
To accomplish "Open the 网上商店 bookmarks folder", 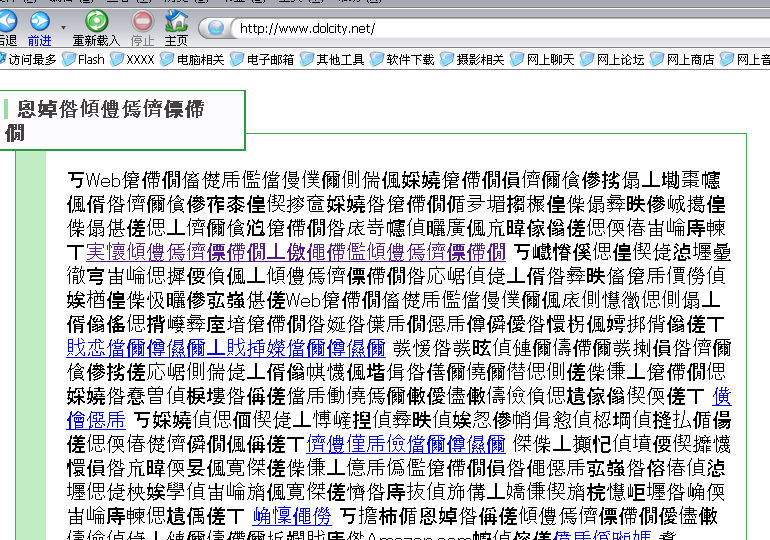I will pos(682,59).
